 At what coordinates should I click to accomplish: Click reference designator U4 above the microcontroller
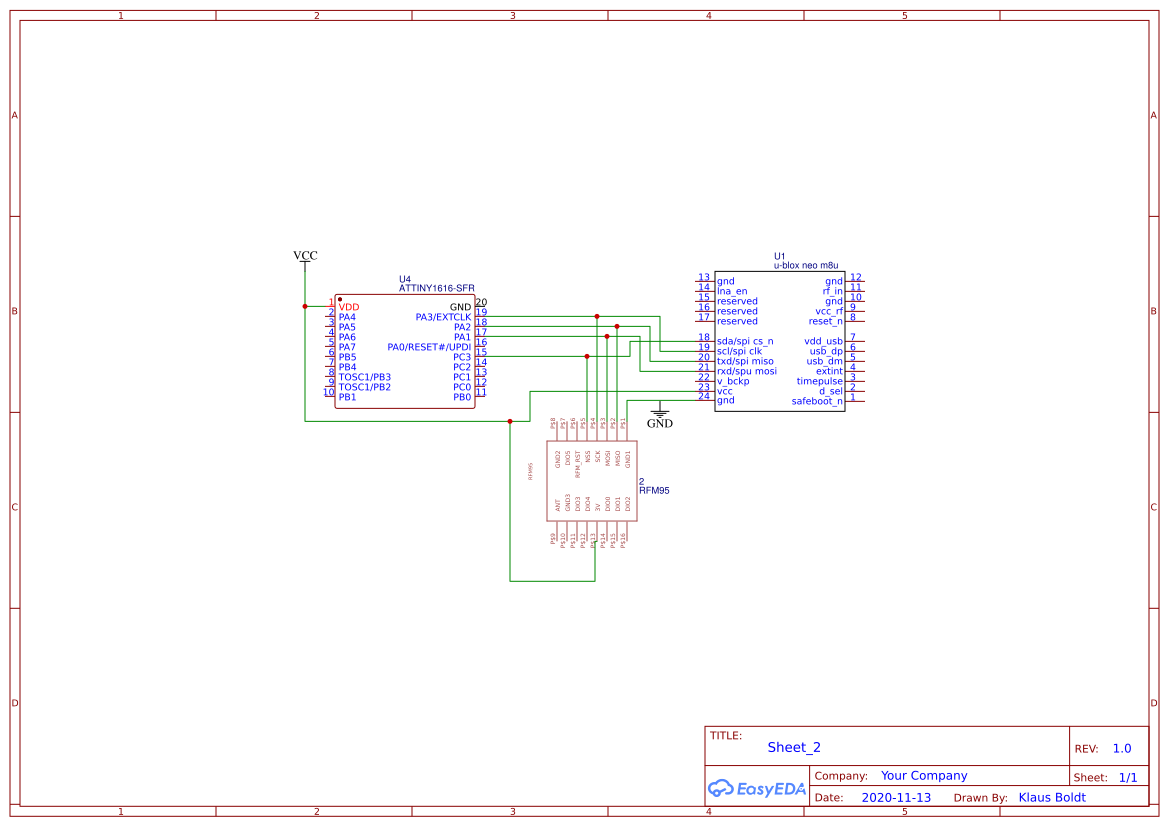pyautogui.click(x=404, y=278)
